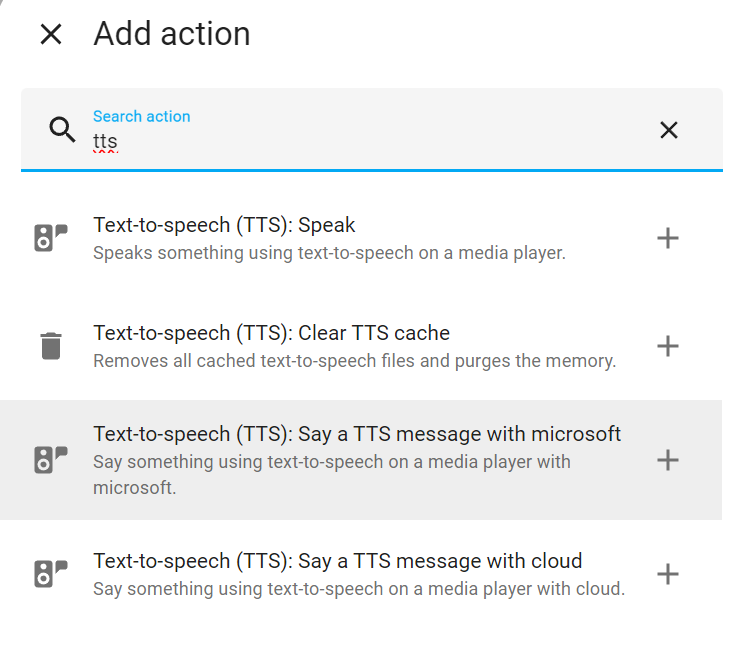This screenshot has width=739, height=645.
Task: Select Text-to-speech (TTS): Speak title
Action: coord(224,225)
